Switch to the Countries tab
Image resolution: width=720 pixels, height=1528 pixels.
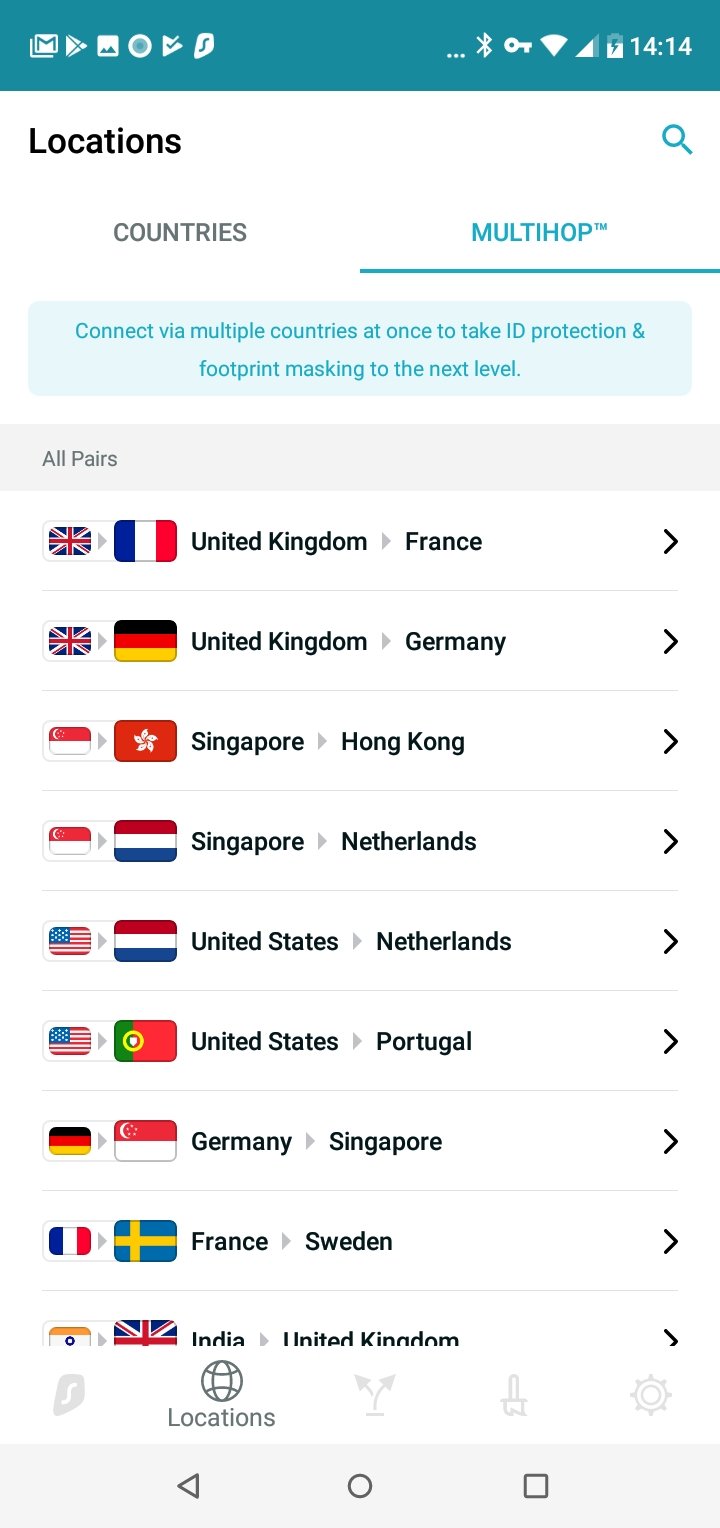click(180, 233)
